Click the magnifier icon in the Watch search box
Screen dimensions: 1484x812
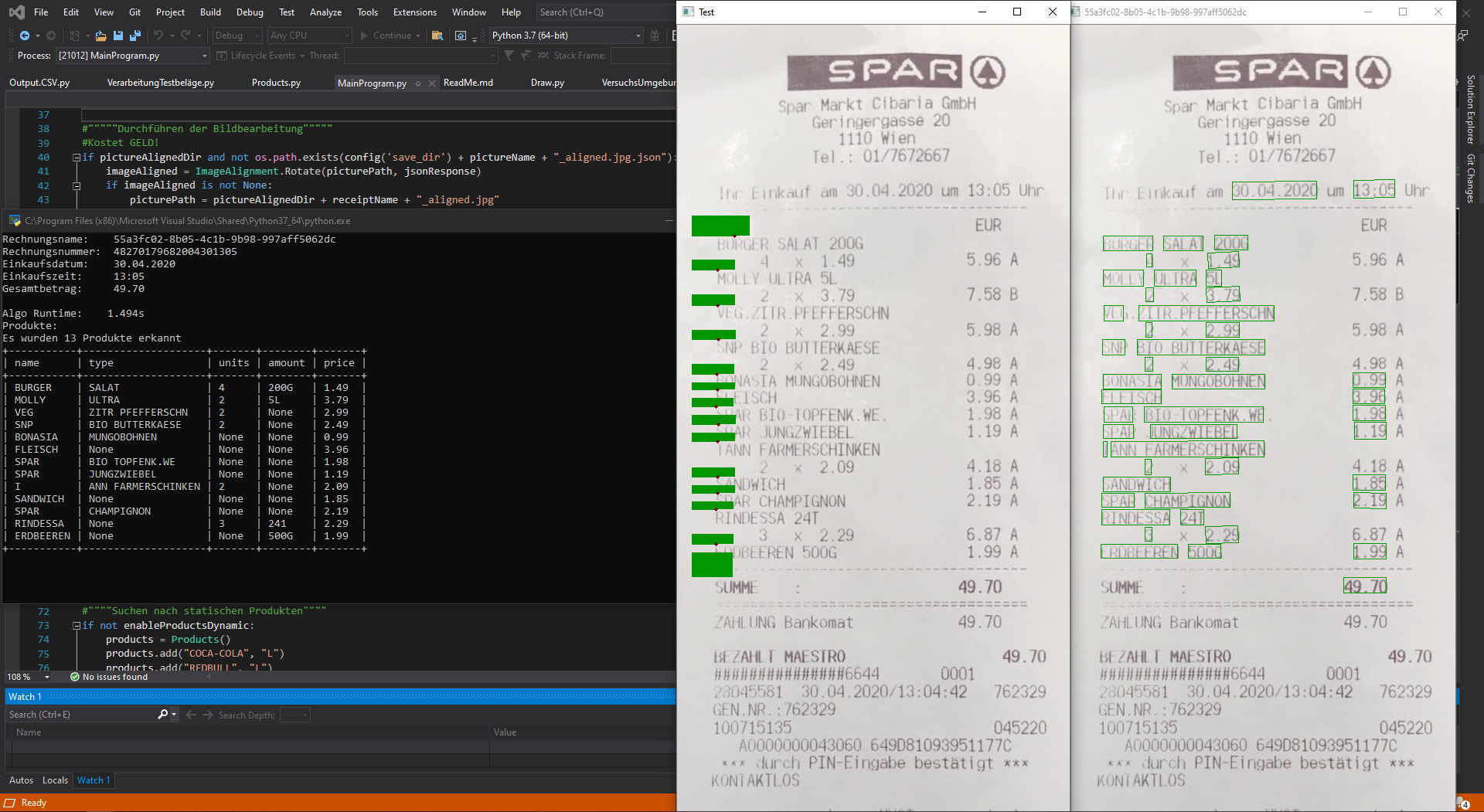[162, 715]
